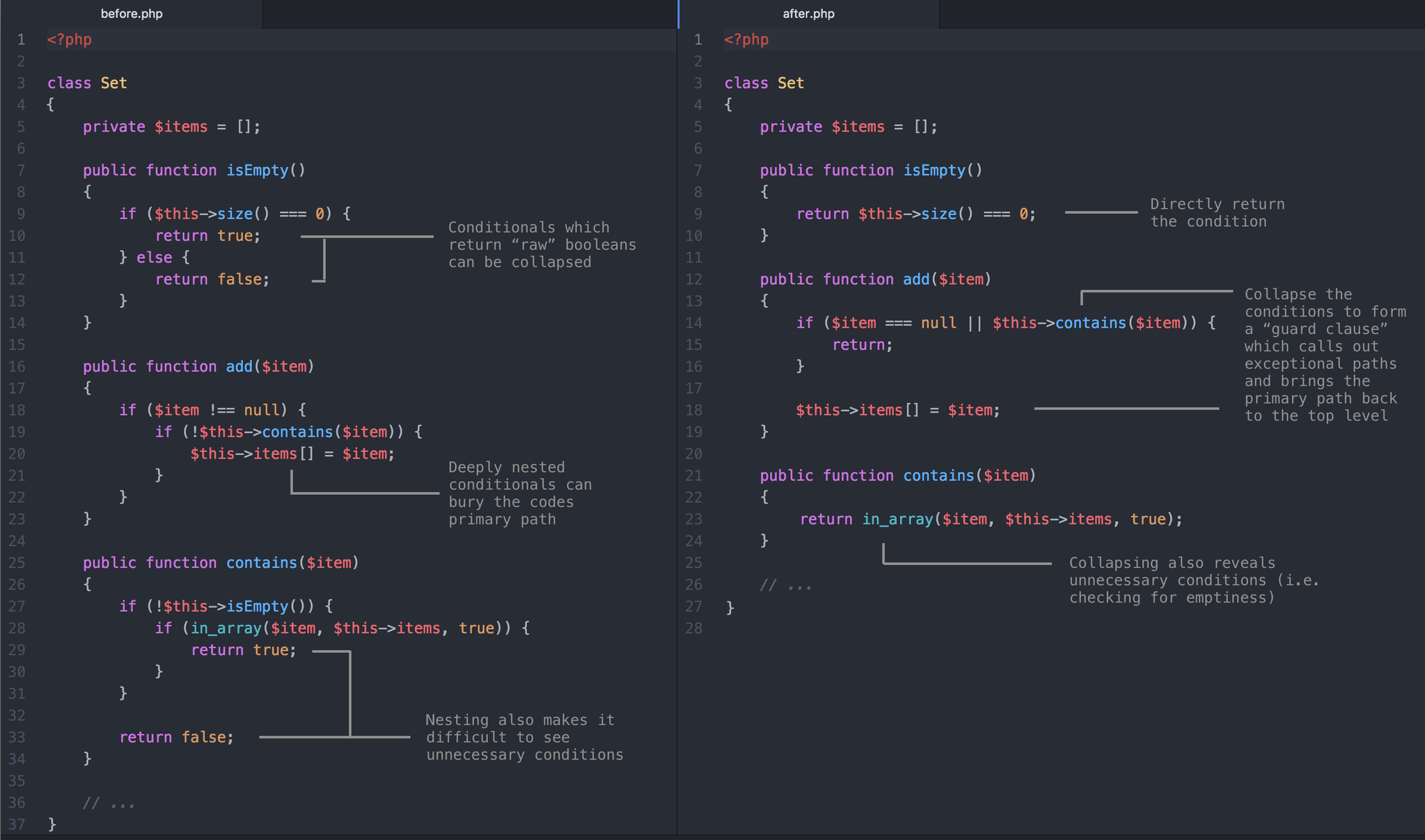This screenshot has width=1425, height=840.
Task: Select the guard clause annotation text
Action: pos(1323,354)
